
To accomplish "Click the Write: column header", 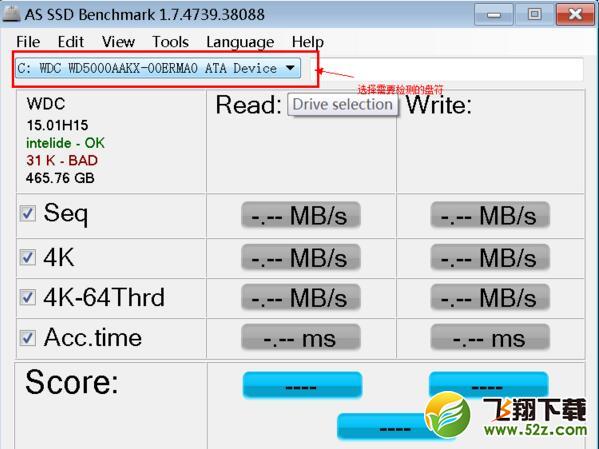I will pos(439,105).
